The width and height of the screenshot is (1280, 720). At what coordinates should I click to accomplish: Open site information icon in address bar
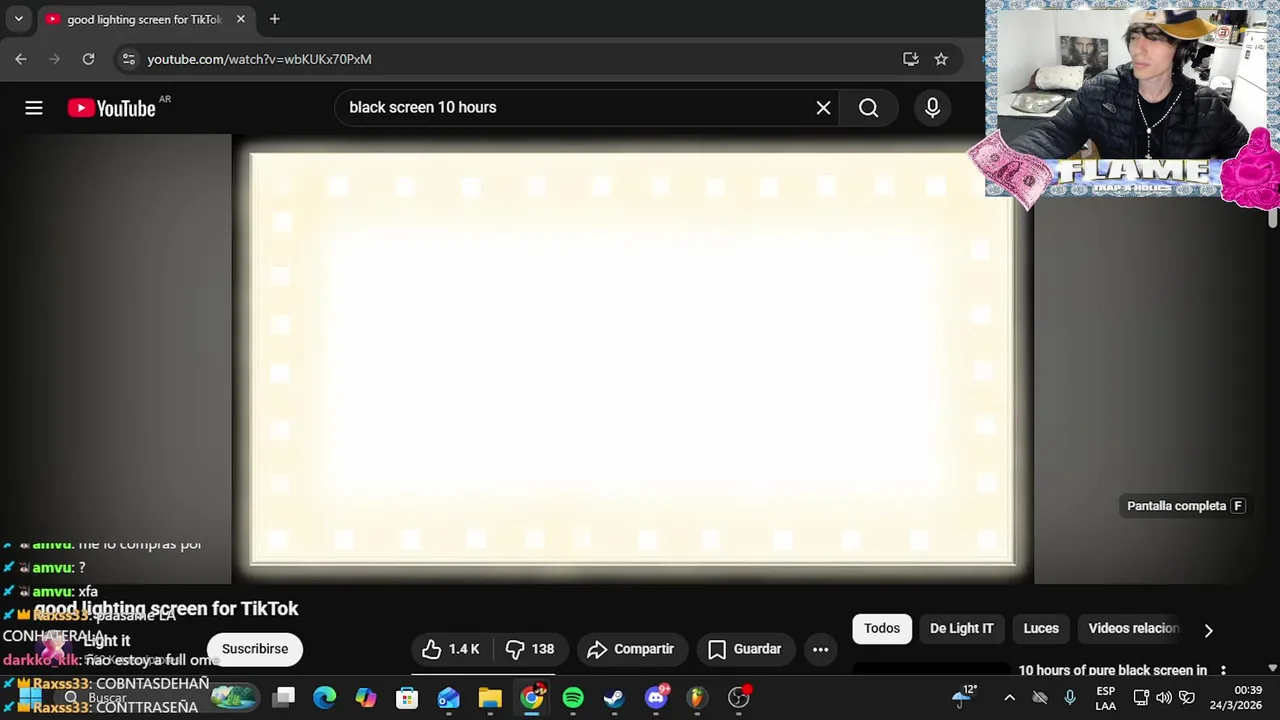tap(128, 59)
